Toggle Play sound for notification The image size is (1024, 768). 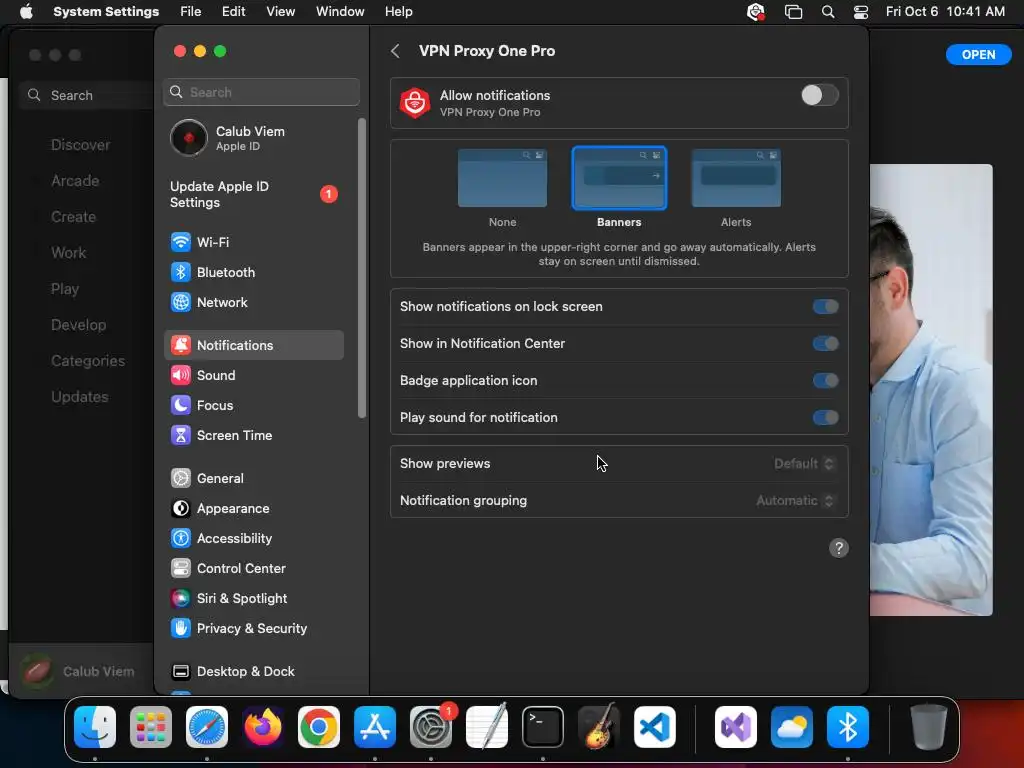[x=825, y=417]
